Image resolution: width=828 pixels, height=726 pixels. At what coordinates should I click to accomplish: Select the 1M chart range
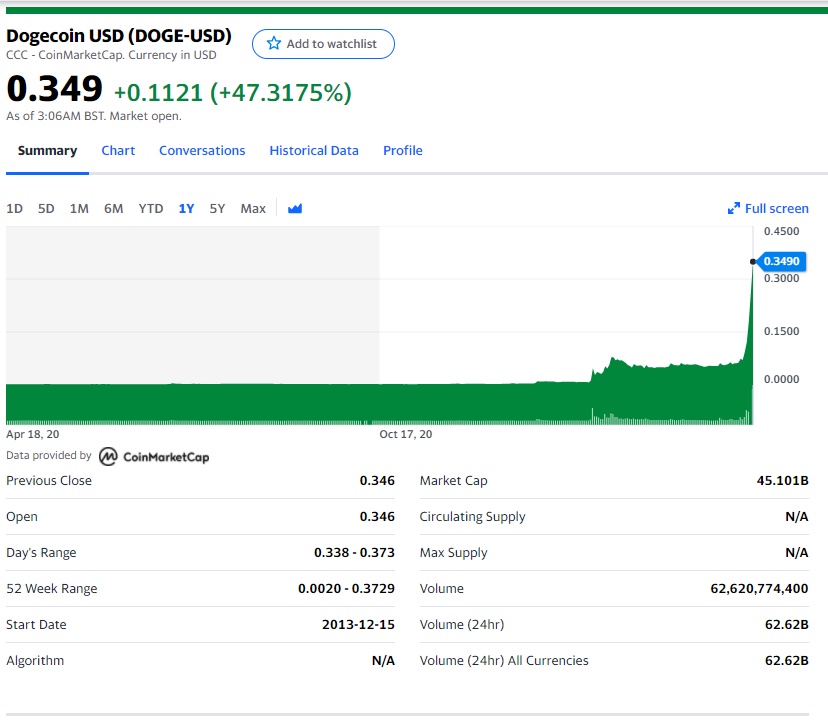(x=79, y=209)
